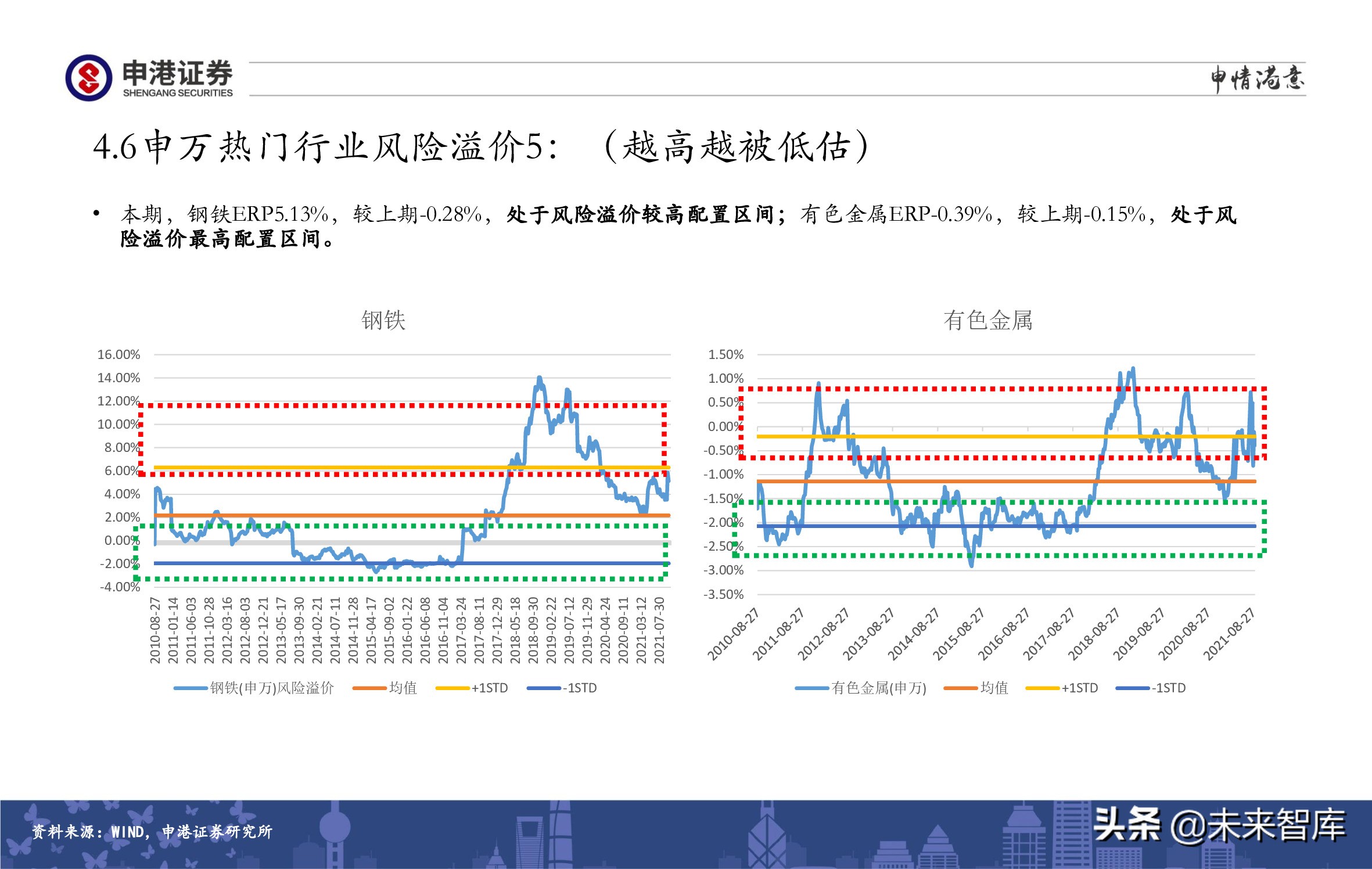Click the bold text 处于风险溢价较高配置区间

click(x=641, y=214)
